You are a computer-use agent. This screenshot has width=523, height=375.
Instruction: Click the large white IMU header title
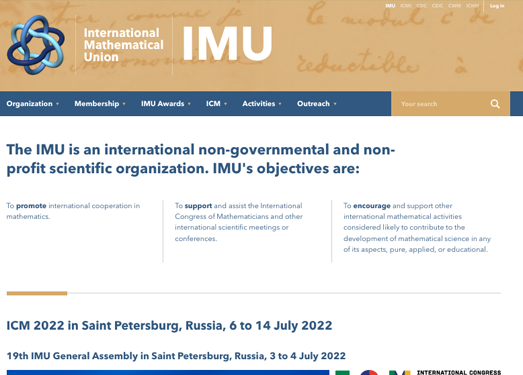227,44
